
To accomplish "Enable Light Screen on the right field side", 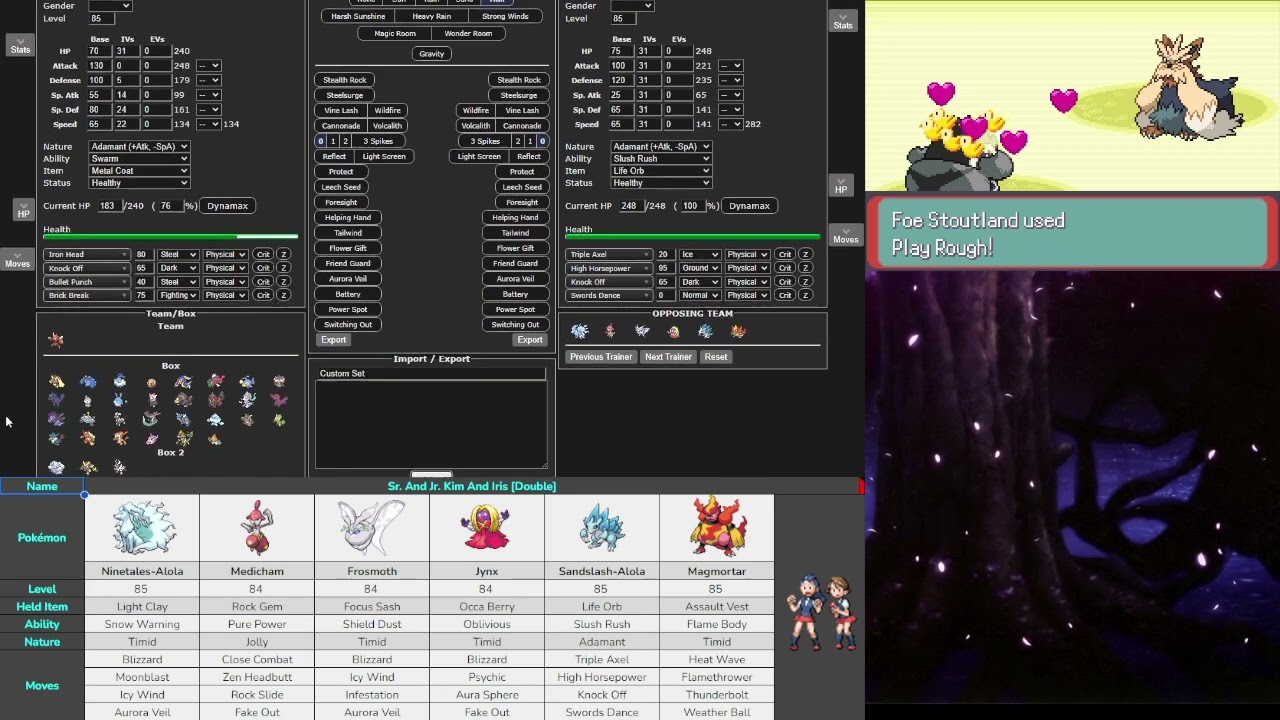I will (x=479, y=156).
